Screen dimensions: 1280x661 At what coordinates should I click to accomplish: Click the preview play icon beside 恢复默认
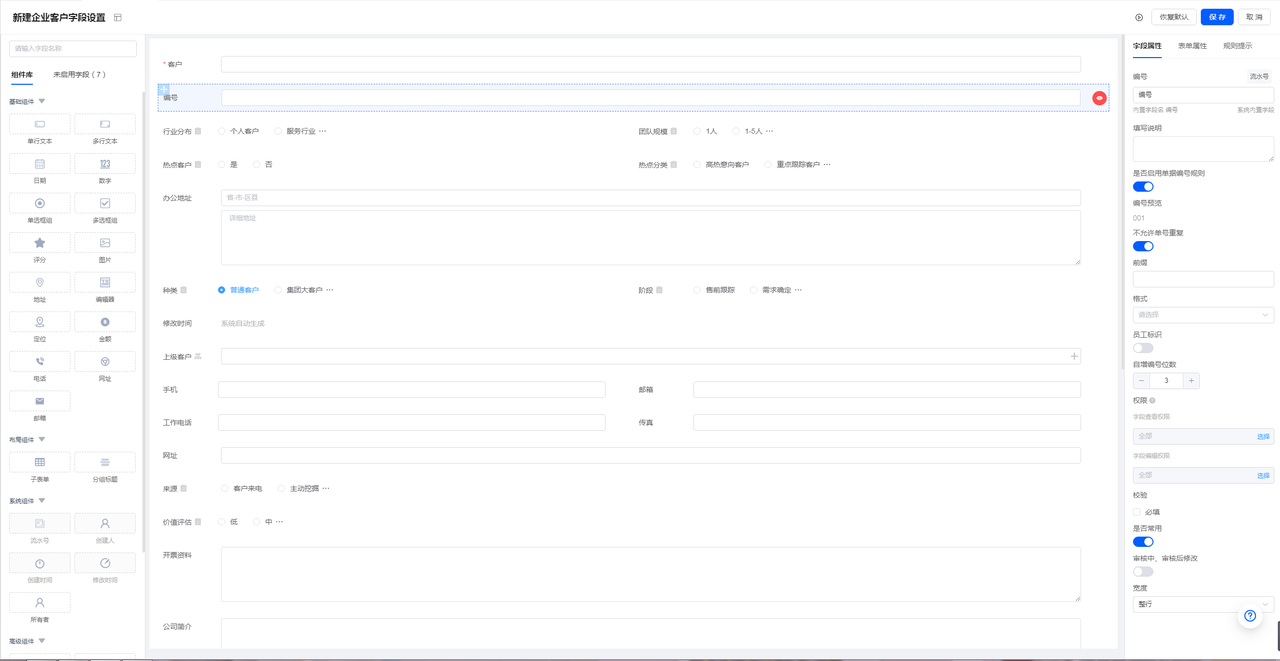(1139, 17)
